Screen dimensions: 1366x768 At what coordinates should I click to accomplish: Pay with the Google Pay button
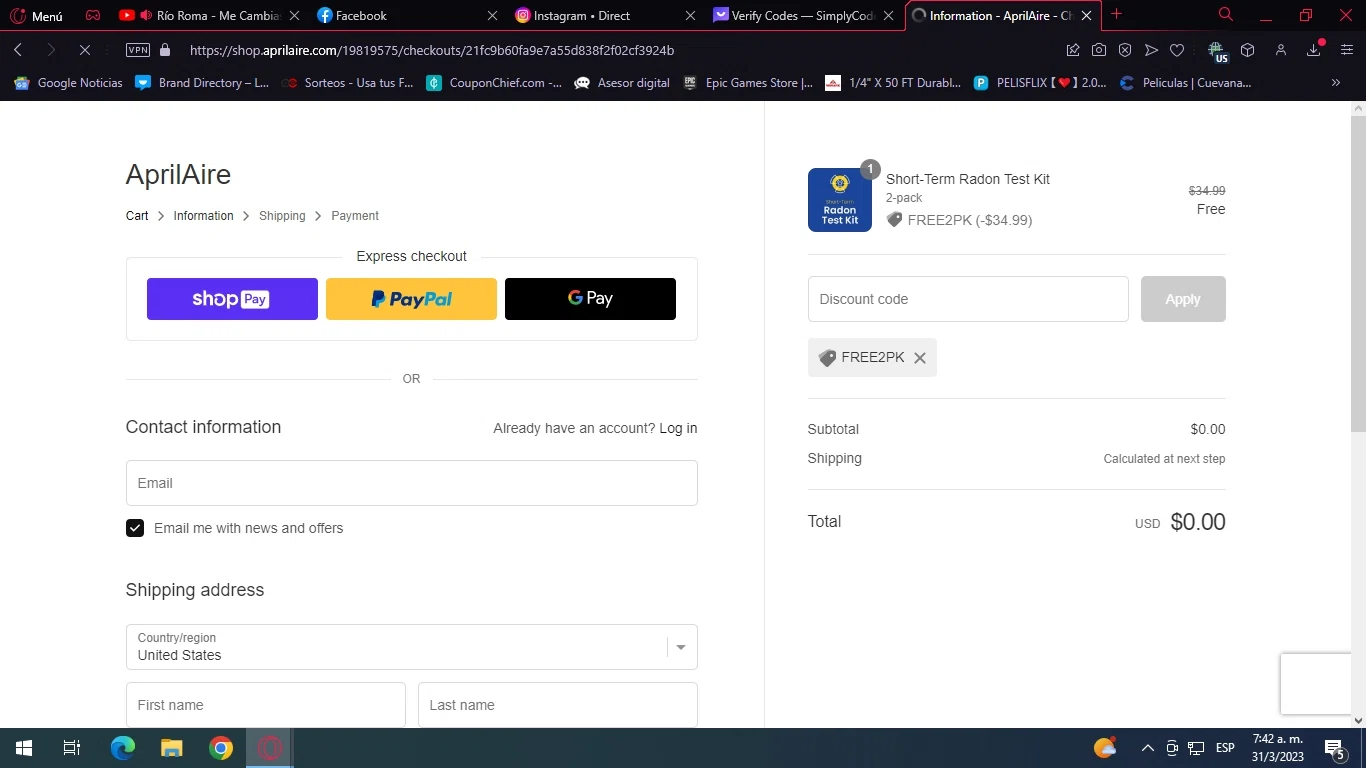coord(590,299)
